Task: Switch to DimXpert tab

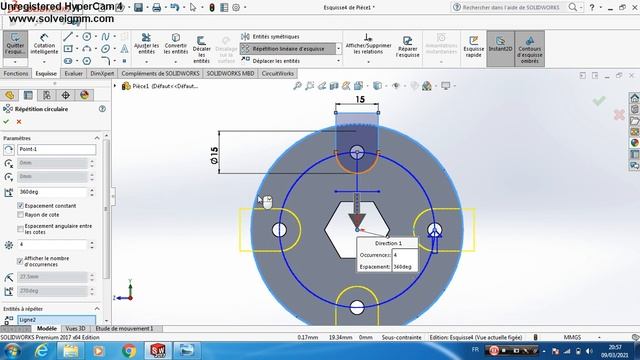Action: tap(102, 73)
